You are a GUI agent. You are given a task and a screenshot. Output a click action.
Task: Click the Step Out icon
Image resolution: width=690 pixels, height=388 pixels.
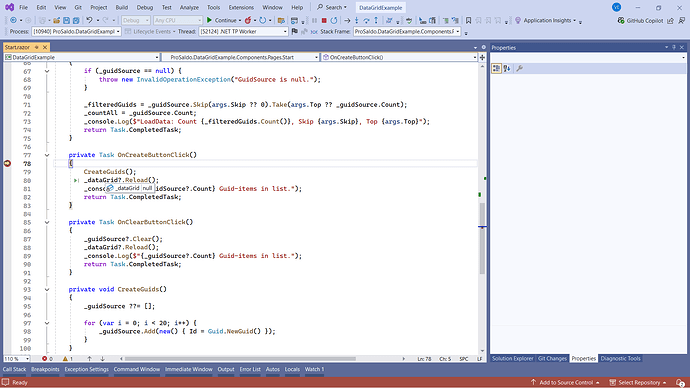376,20
